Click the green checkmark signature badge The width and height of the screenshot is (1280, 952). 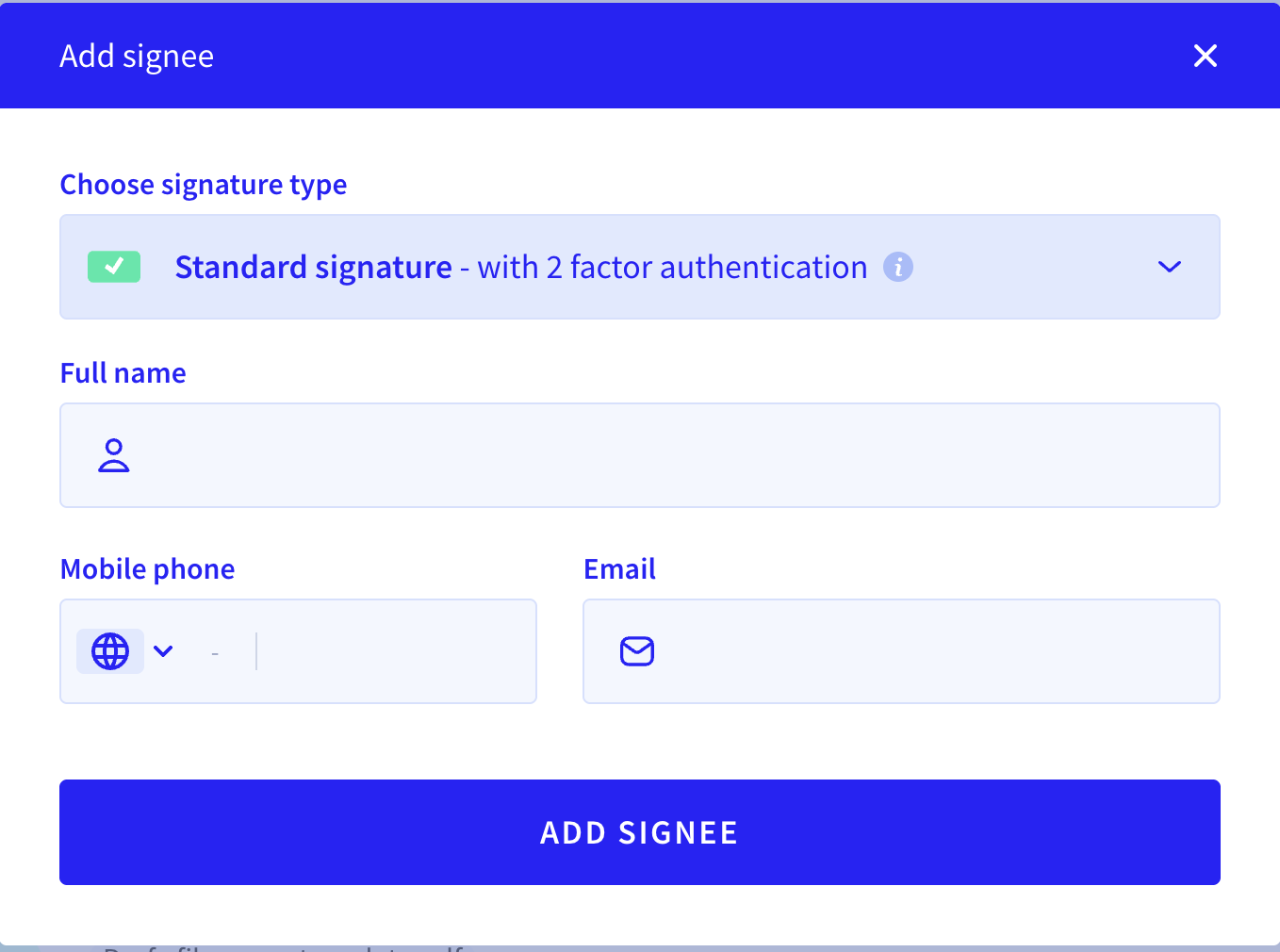114,267
